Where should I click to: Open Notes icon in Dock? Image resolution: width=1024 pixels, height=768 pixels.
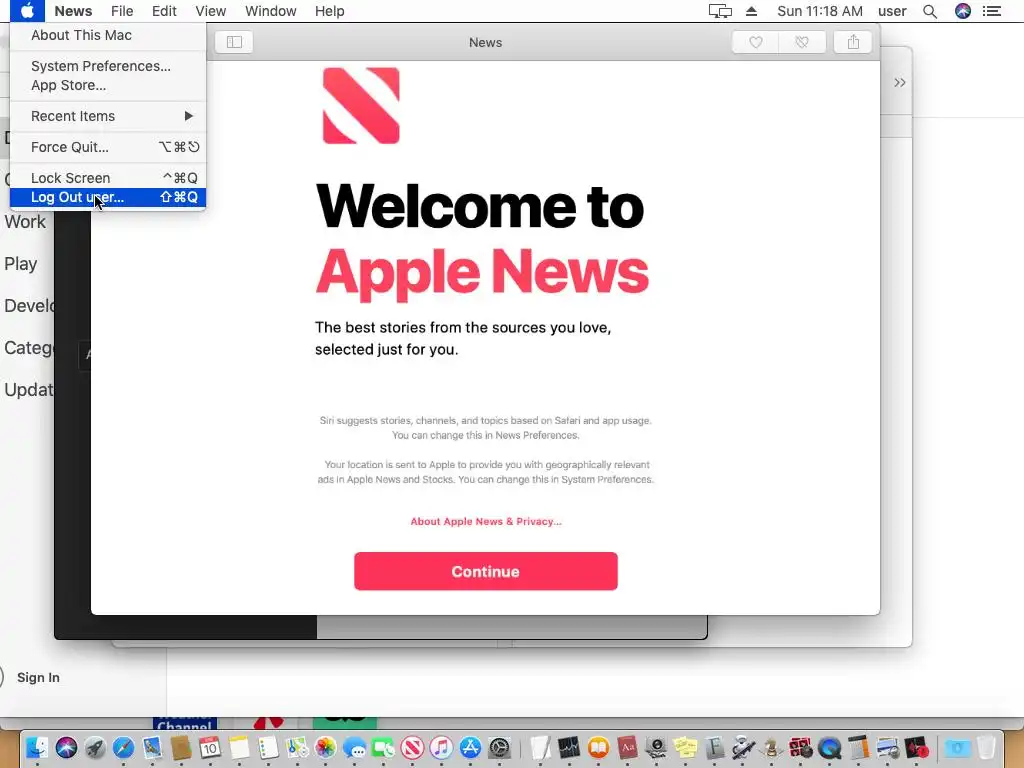(239, 748)
